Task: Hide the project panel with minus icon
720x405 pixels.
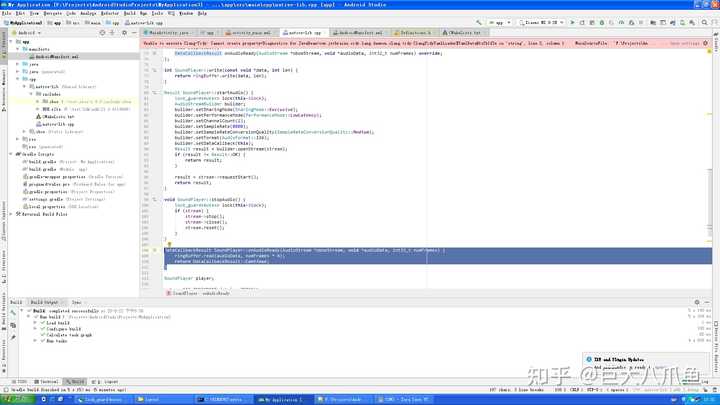Action: [134, 33]
